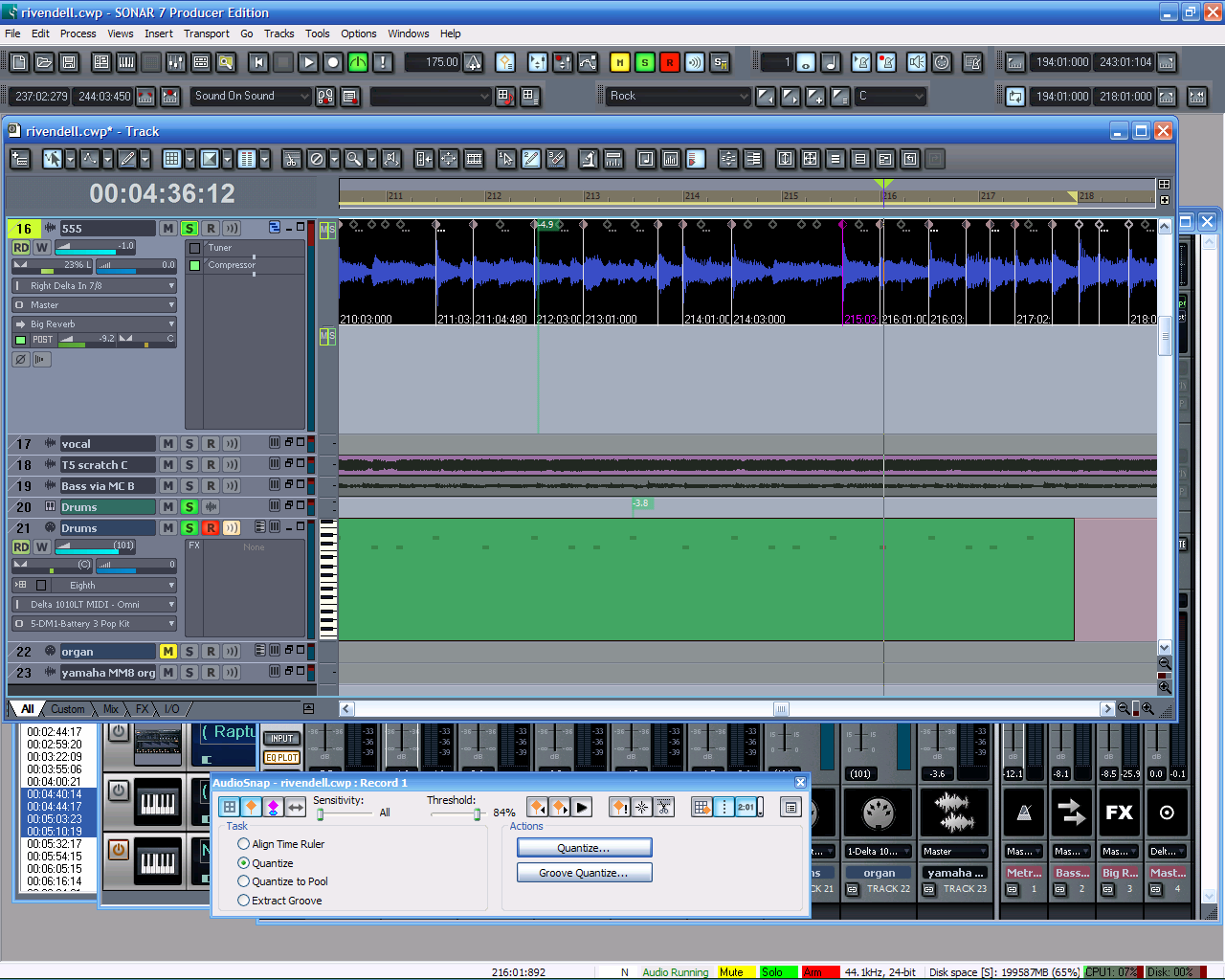Open AudioSnap options list icon
The image size is (1225, 980).
point(791,808)
